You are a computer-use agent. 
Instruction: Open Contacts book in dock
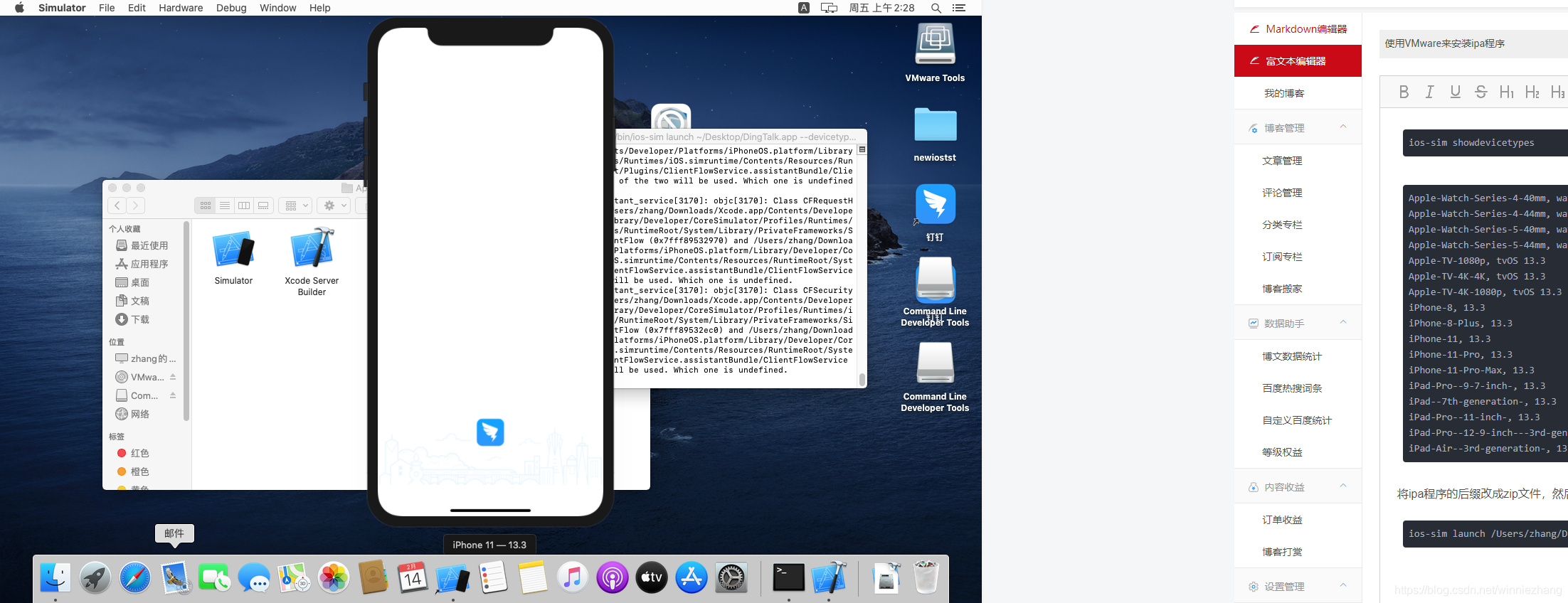point(374,577)
